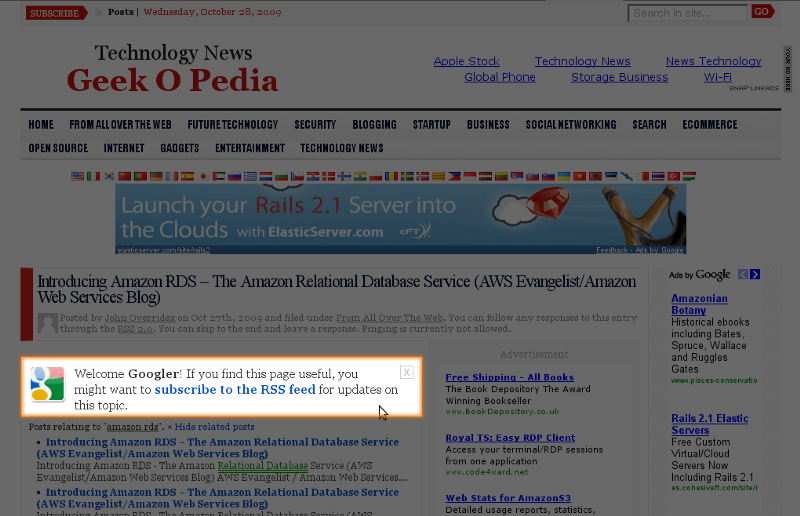Close the Welcome Googler notification box
Viewport: 800px width, 516px height.
(x=406, y=372)
